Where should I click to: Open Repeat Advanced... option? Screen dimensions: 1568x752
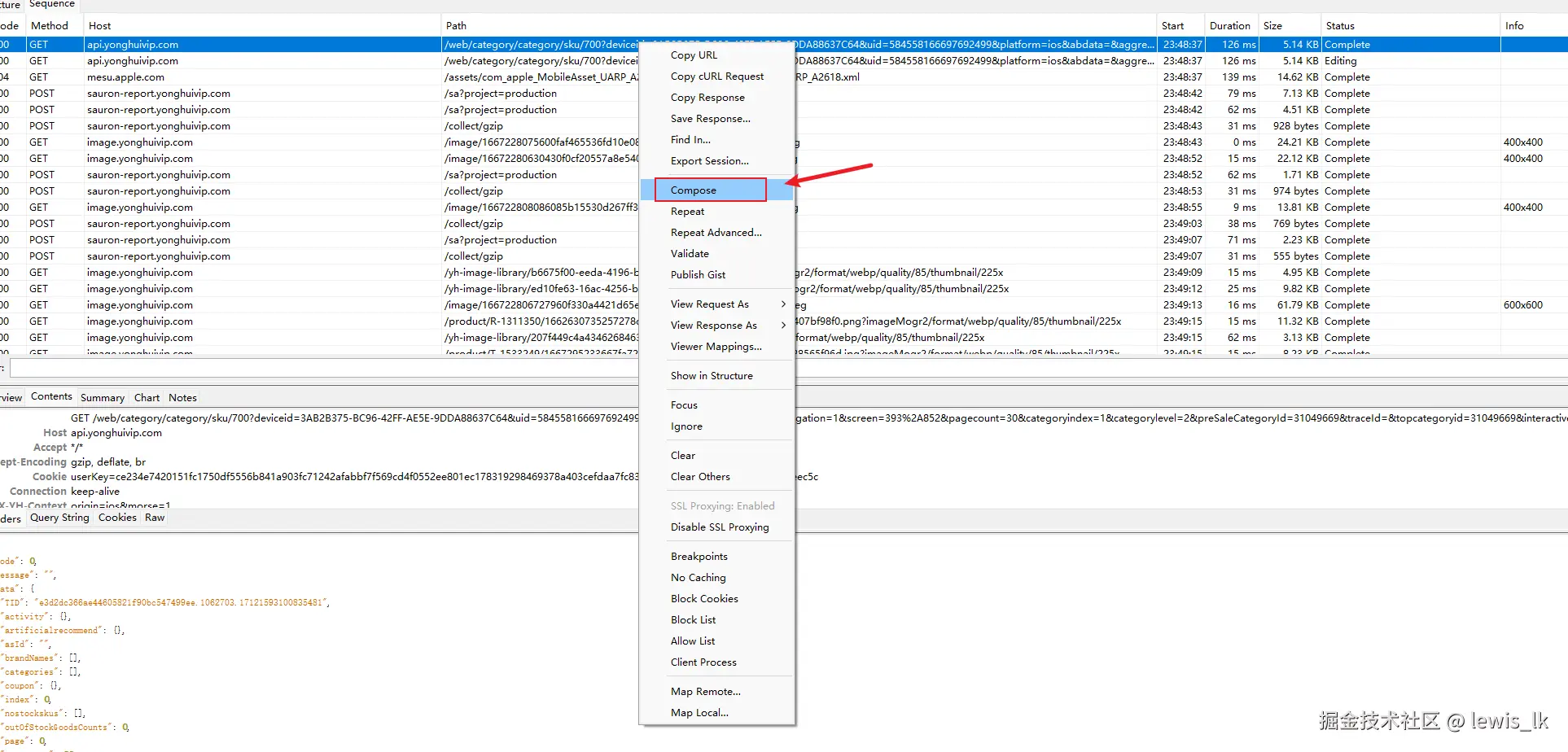tap(716, 233)
